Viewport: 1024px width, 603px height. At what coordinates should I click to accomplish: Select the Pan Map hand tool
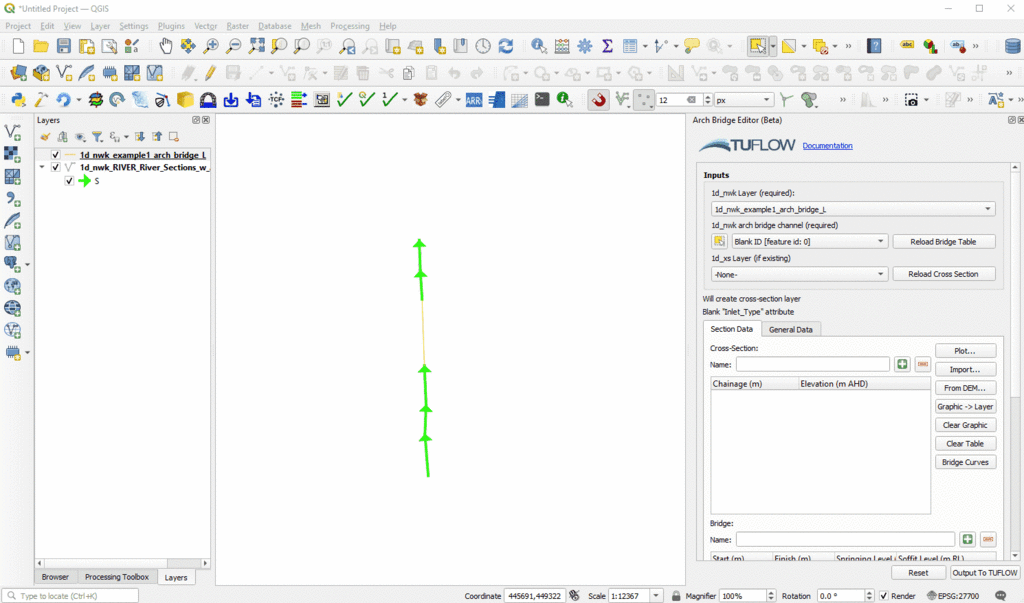click(165, 46)
